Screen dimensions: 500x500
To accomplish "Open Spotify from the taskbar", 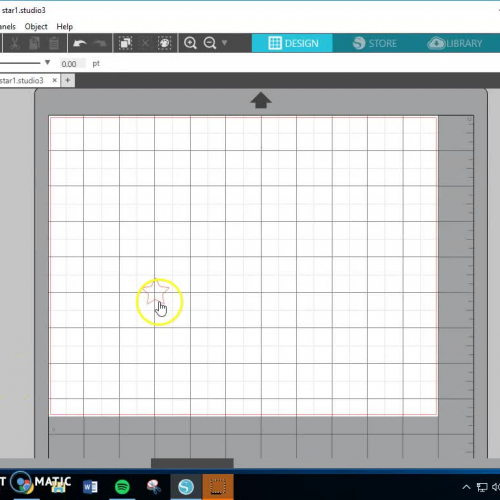I will tap(122, 487).
